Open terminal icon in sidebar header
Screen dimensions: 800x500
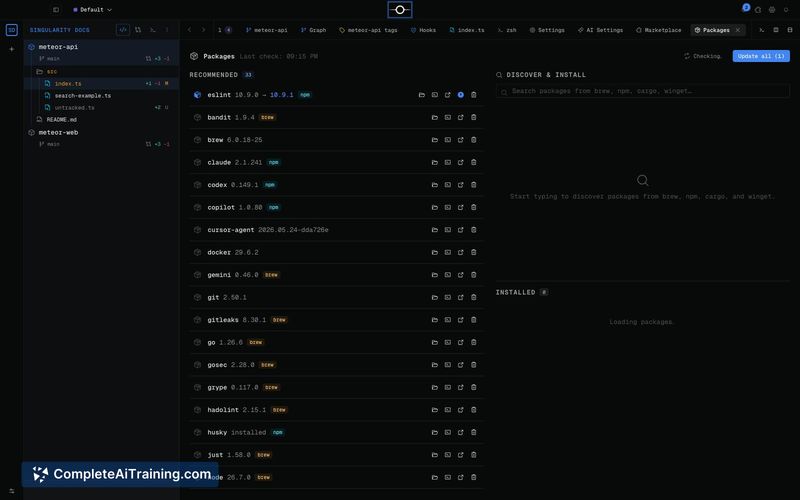point(153,30)
